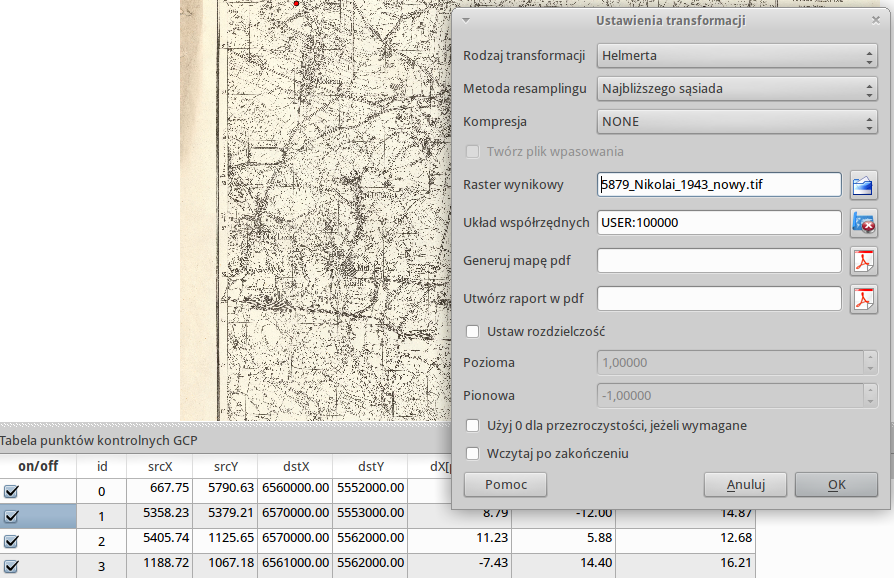Select cell srcX 1188.72
894x578 pixels.
click(160, 566)
